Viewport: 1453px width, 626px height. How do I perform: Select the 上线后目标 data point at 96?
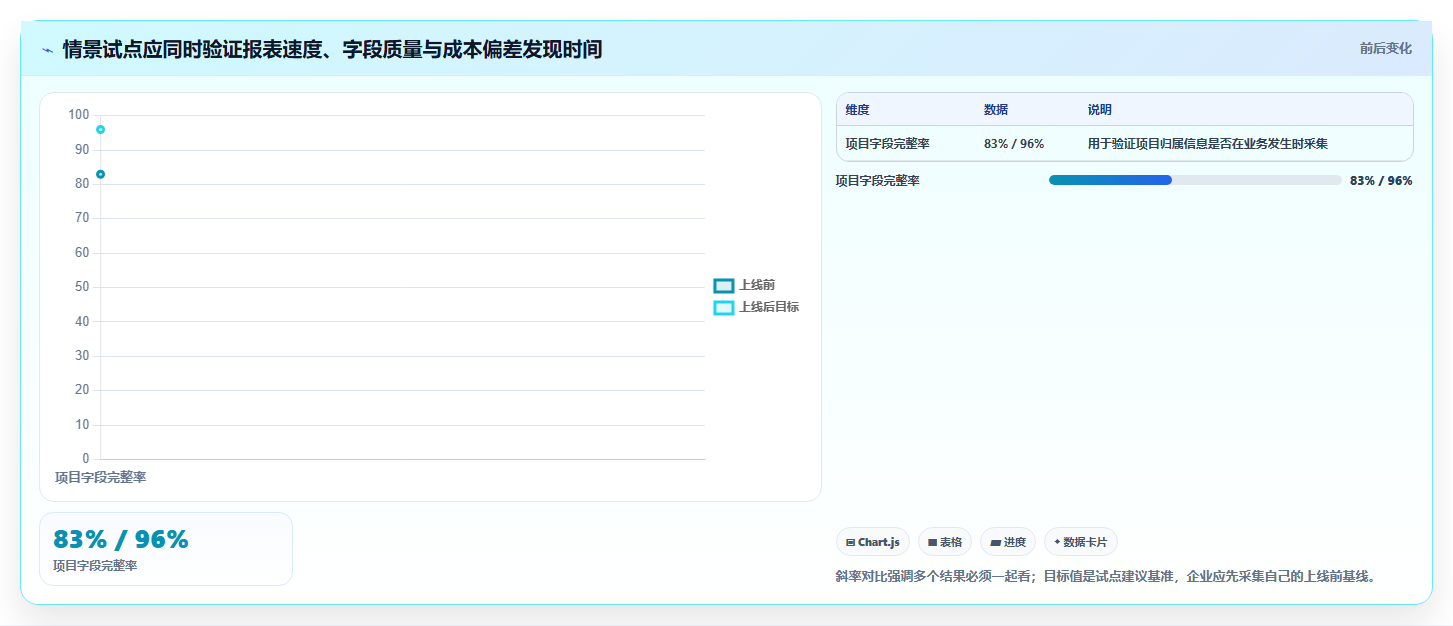[x=100, y=130]
